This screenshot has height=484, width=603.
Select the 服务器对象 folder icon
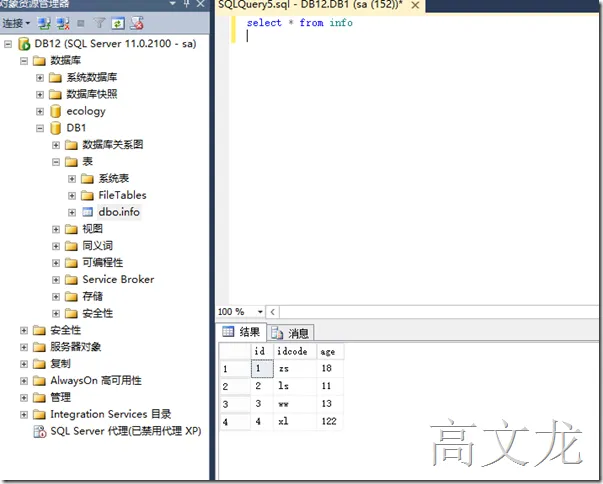[39, 348]
